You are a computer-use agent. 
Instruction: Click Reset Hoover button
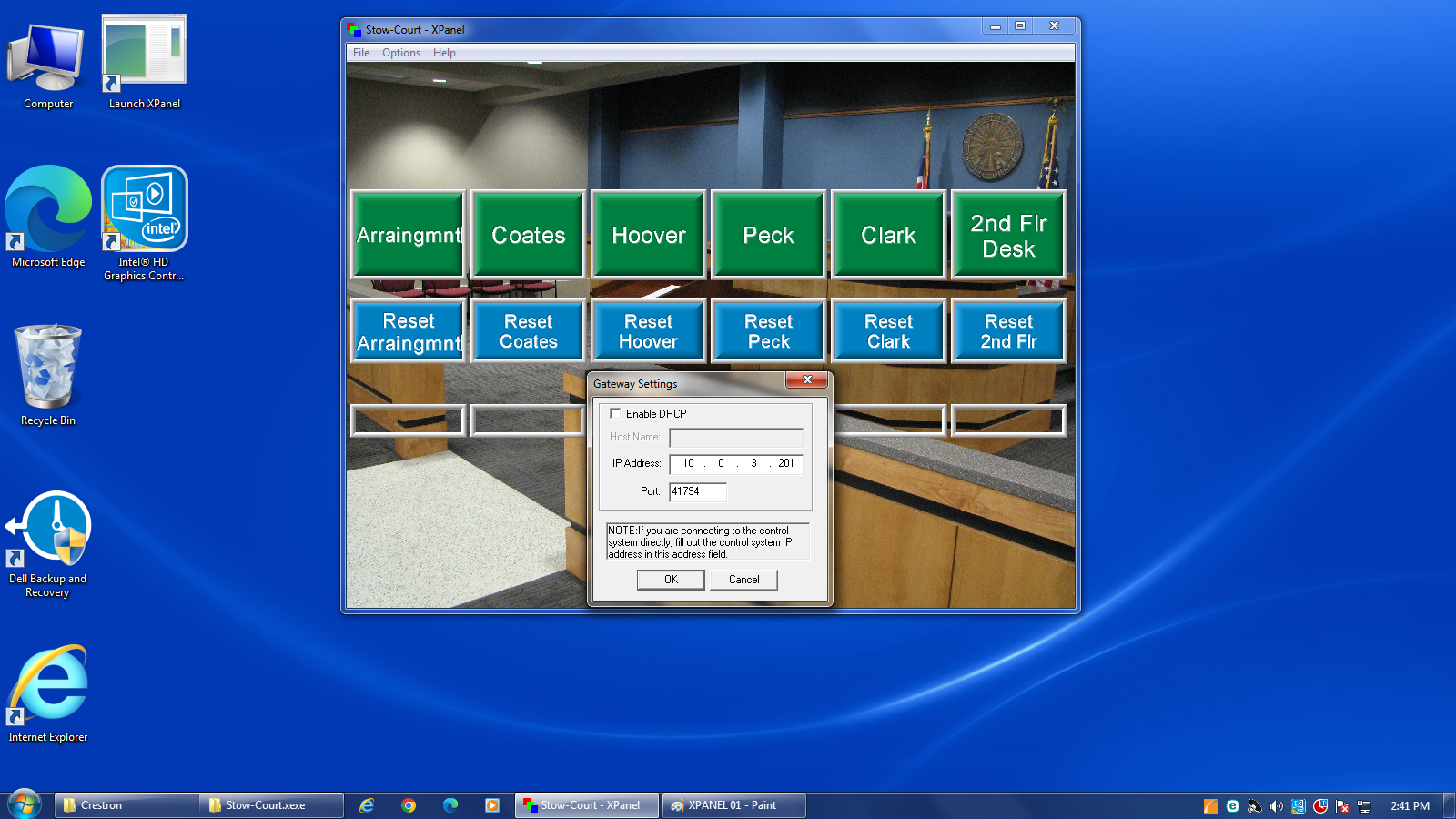[649, 332]
